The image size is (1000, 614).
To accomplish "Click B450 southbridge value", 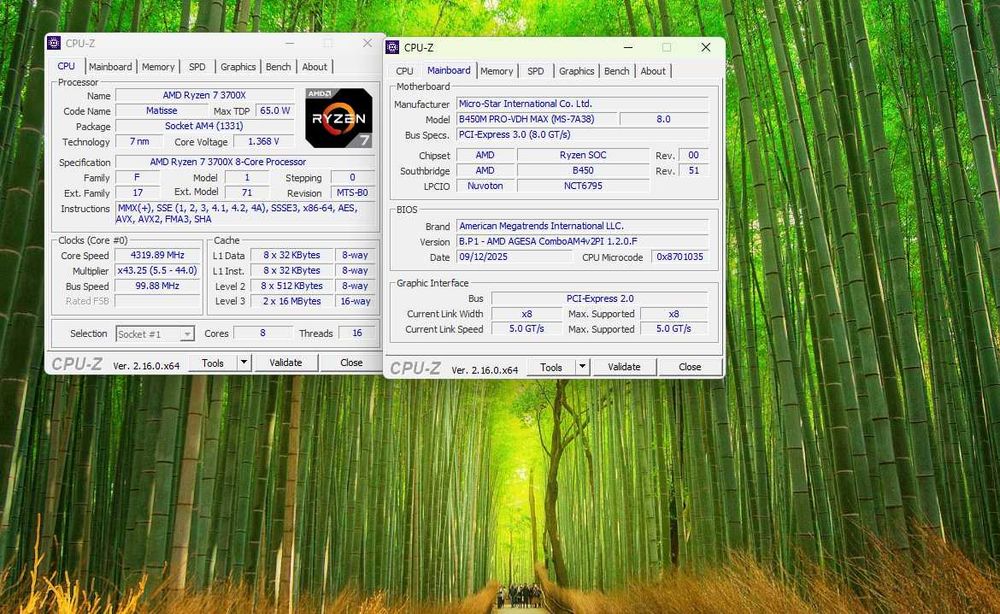I will 583,171.
